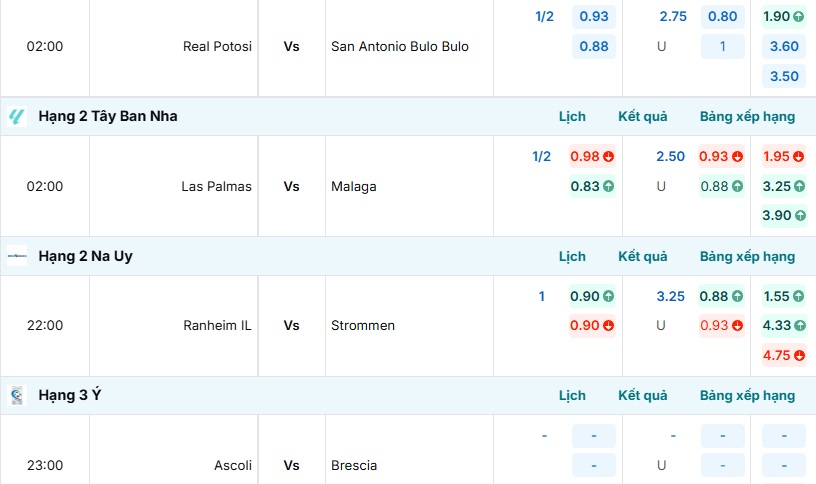
Task: Open Bảng xếp hạng for Hạng 2 Tây Ban Nha
Action: coord(747,117)
